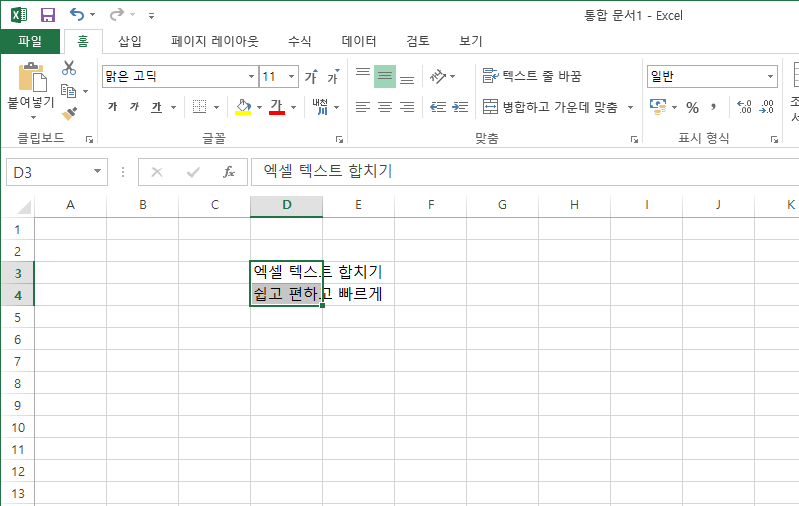Open the font size dropdown showing 11

tap(291, 76)
